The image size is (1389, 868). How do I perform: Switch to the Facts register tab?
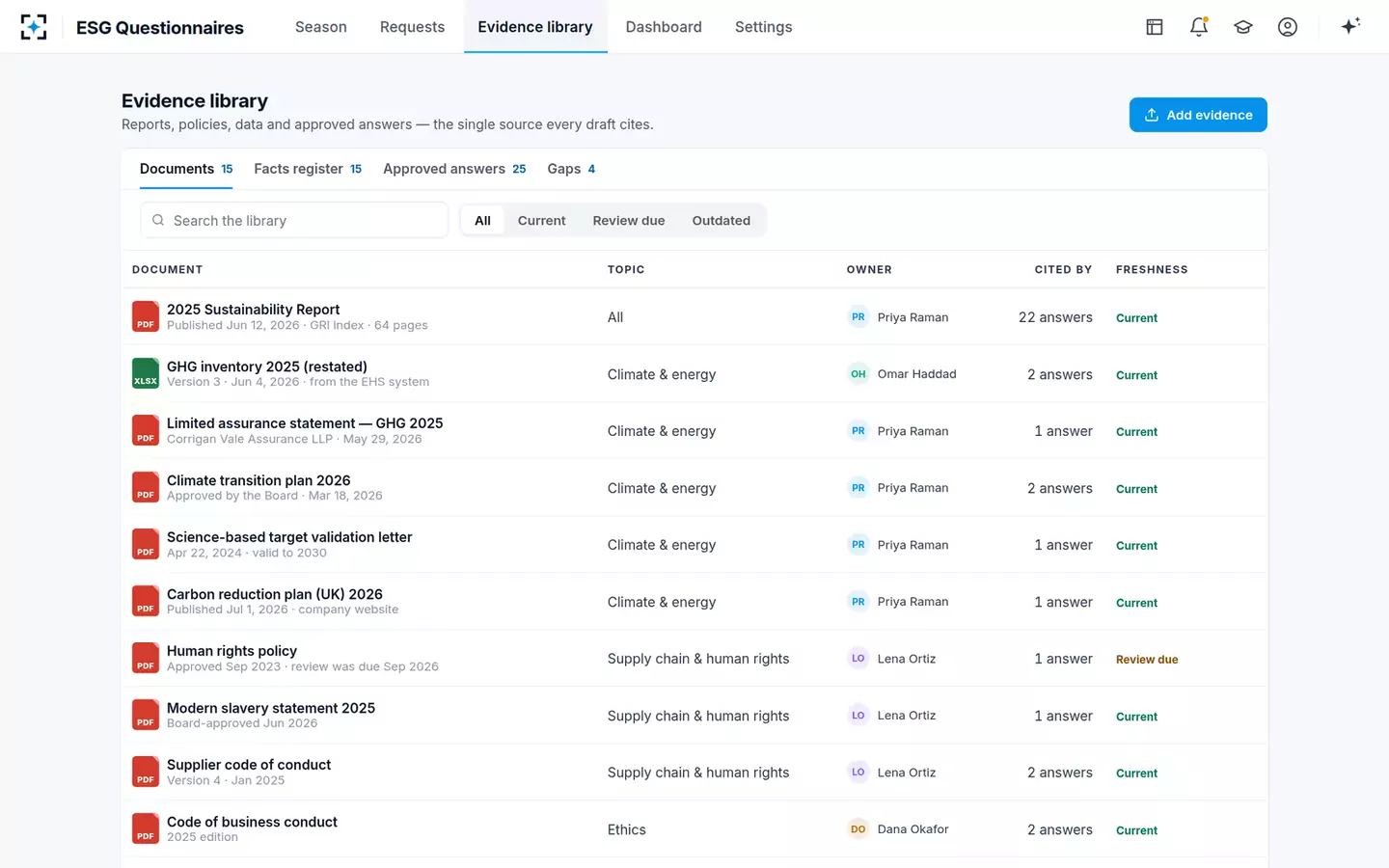[308, 169]
